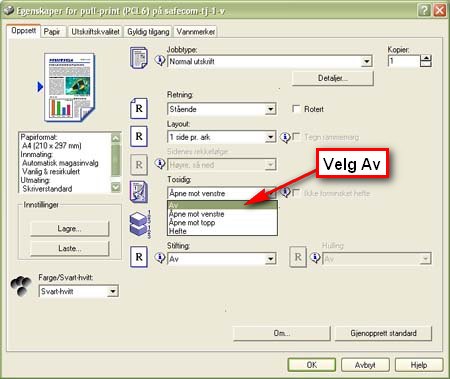Open the Jobbtype dropdown

pos(366,61)
